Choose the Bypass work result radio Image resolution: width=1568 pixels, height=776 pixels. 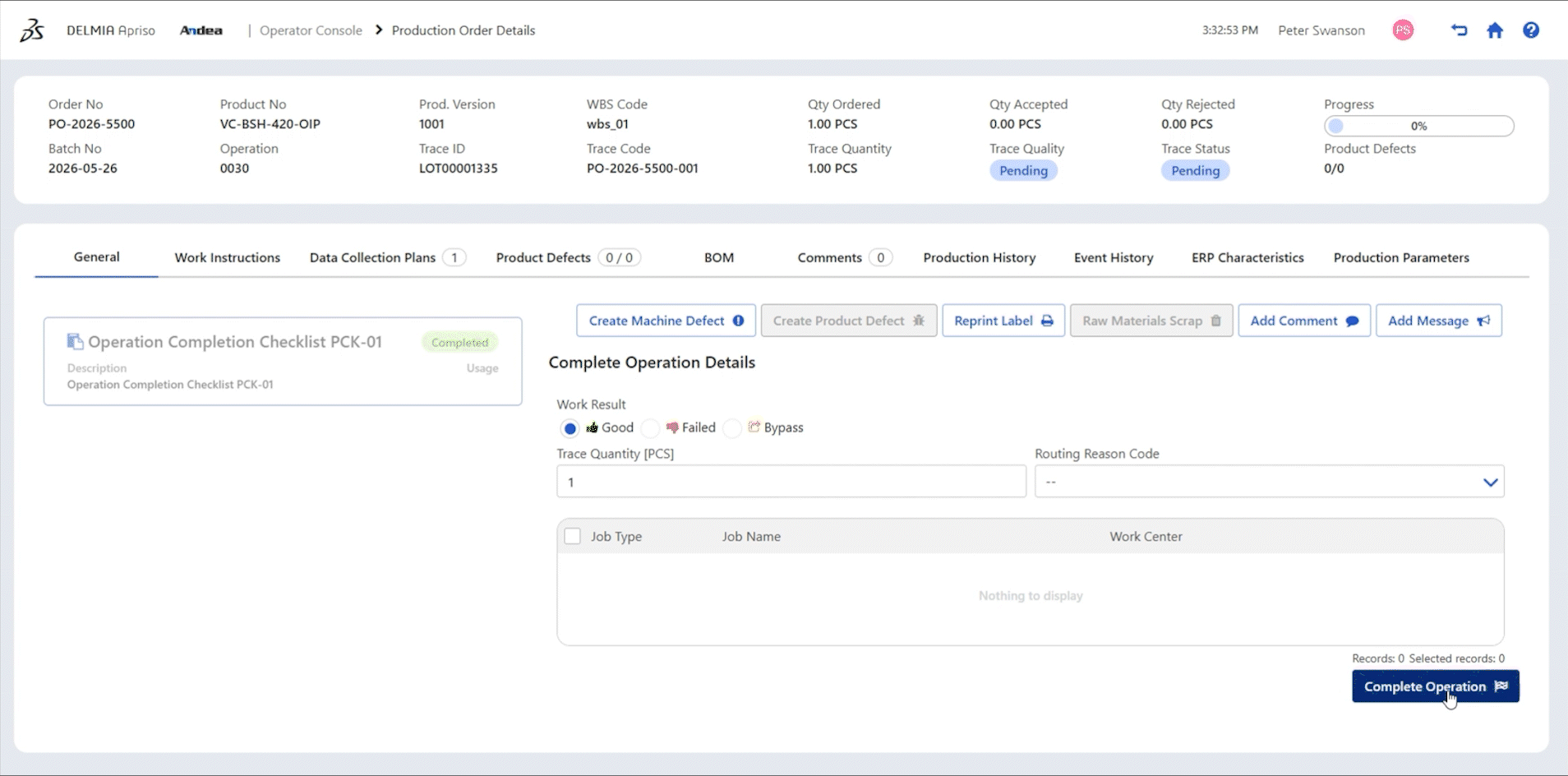coord(733,428)
